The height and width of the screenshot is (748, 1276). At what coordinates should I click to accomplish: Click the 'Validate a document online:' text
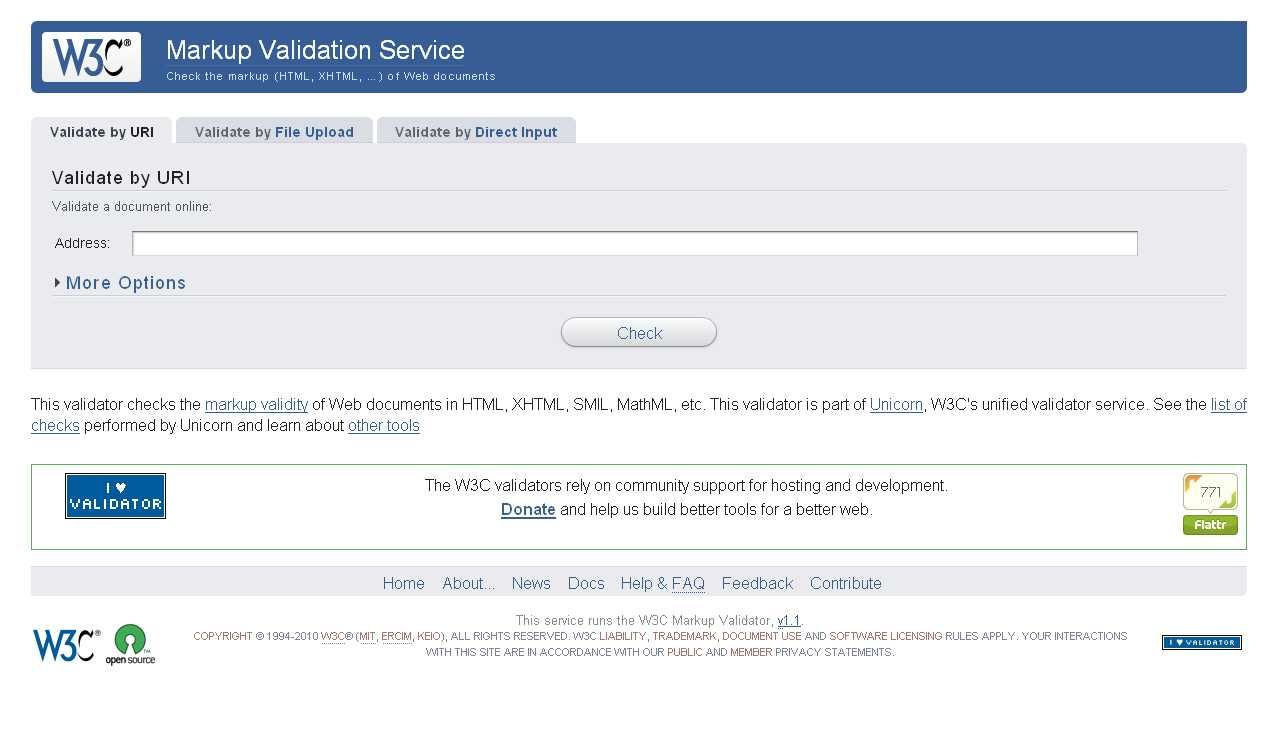pos(132,207)
